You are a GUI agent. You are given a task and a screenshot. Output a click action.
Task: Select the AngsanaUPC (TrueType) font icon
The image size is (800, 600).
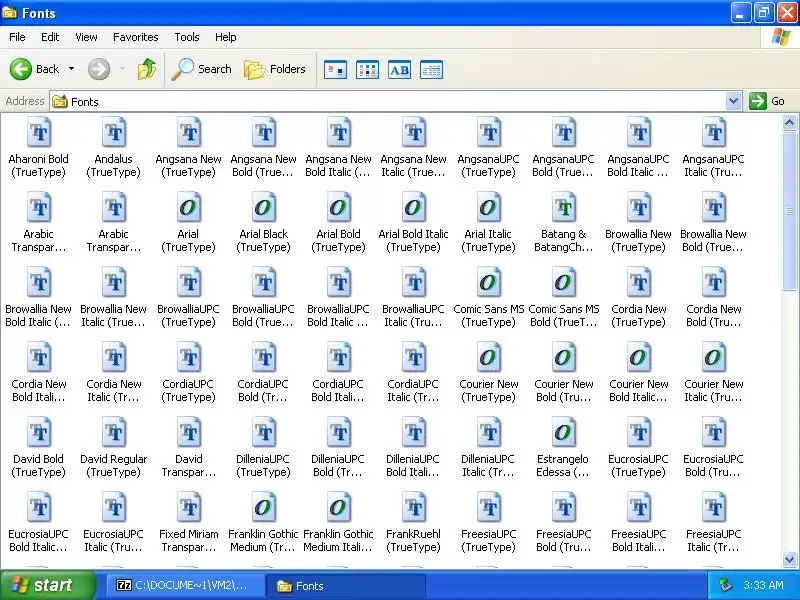[489, 133]
